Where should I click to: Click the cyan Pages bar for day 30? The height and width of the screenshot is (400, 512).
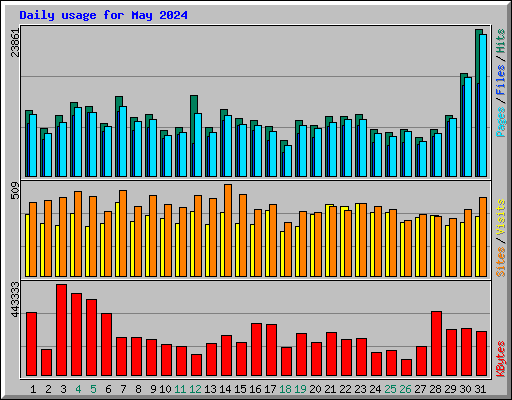468,127
